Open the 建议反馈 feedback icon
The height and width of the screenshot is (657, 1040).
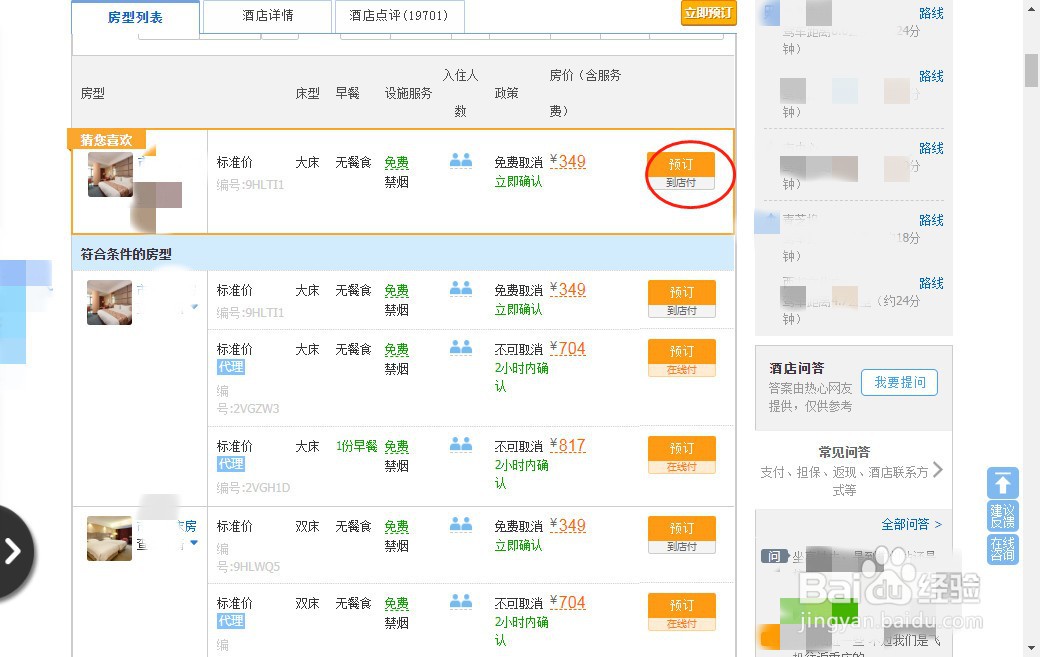[1002, 518]
